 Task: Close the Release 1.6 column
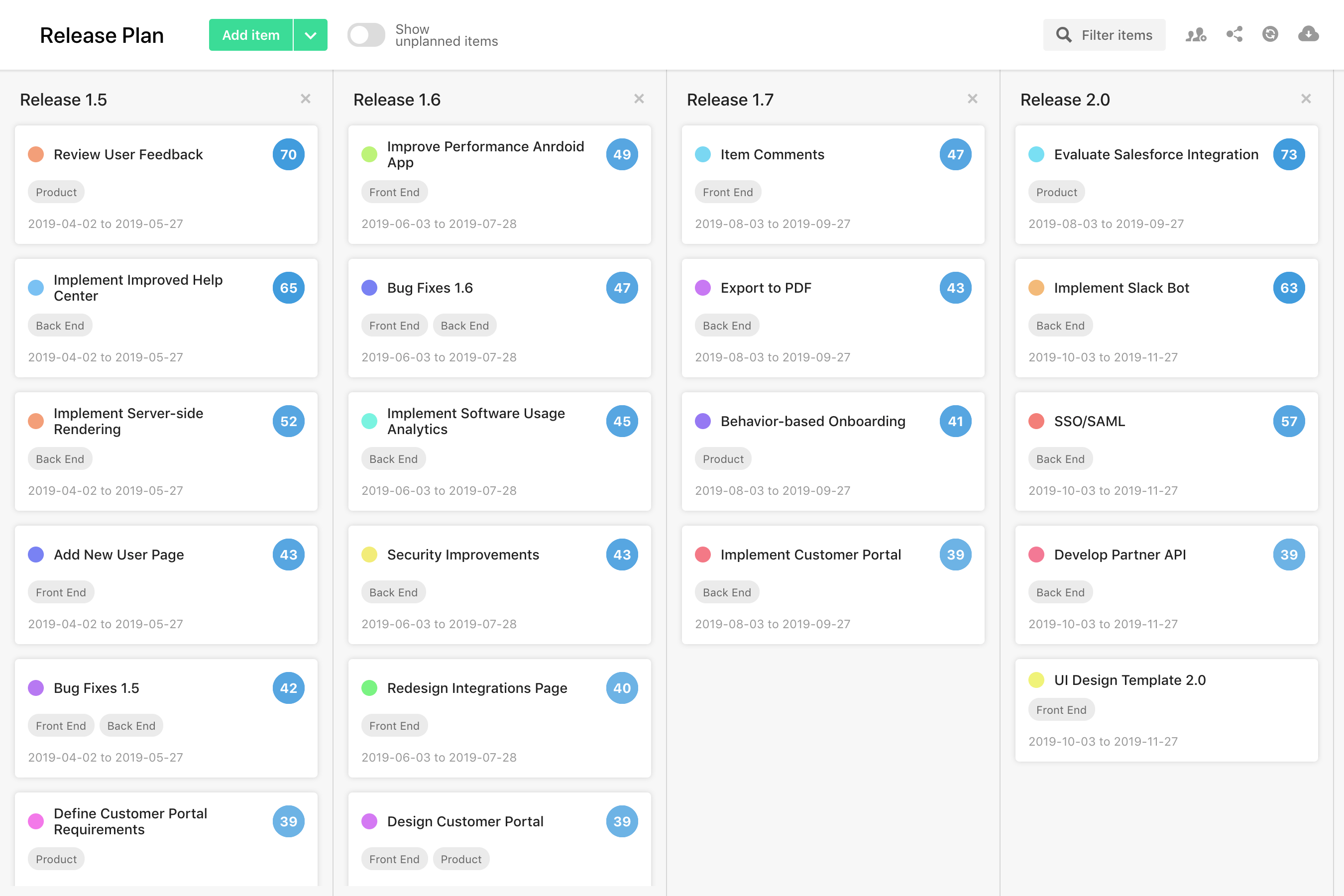(x=640, y=98)
